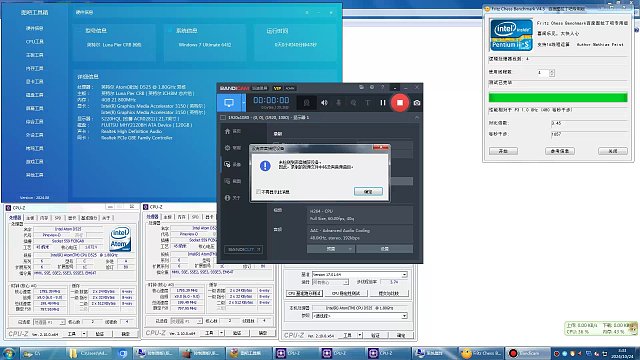The height and width of the screenshot is (360, 640).
Task: Open 烤鸡工具 in toolbox sidebar
Action: point(34,148)
